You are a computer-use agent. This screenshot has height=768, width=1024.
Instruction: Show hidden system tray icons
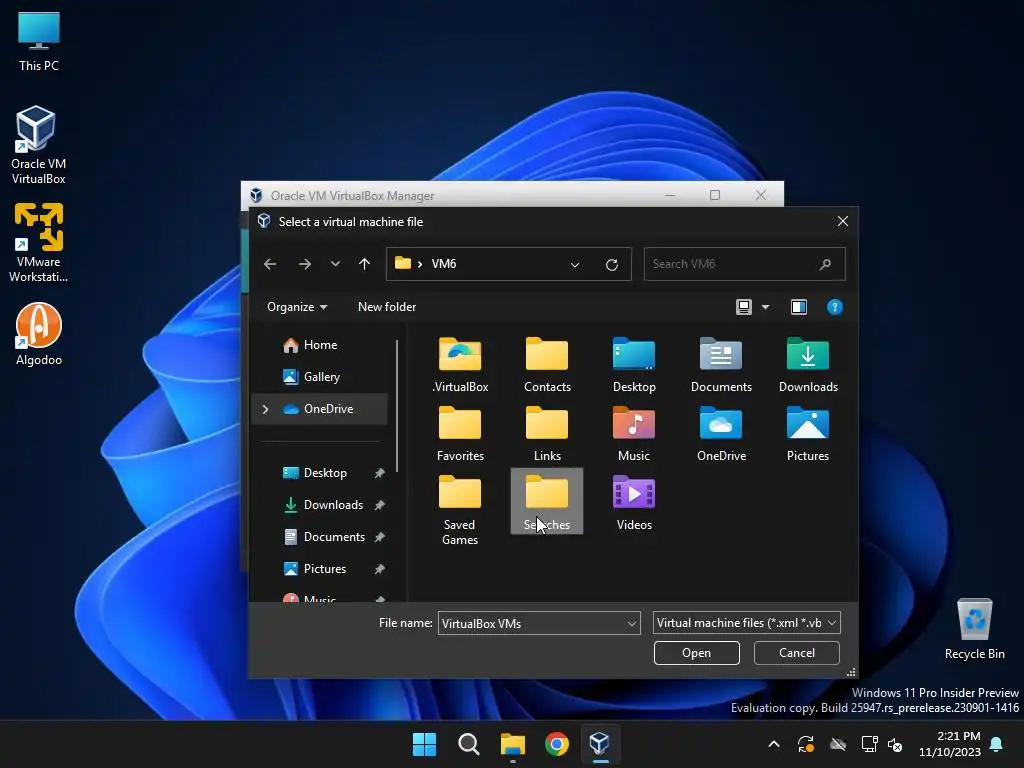pyautogui.click(x=774, y=744)
